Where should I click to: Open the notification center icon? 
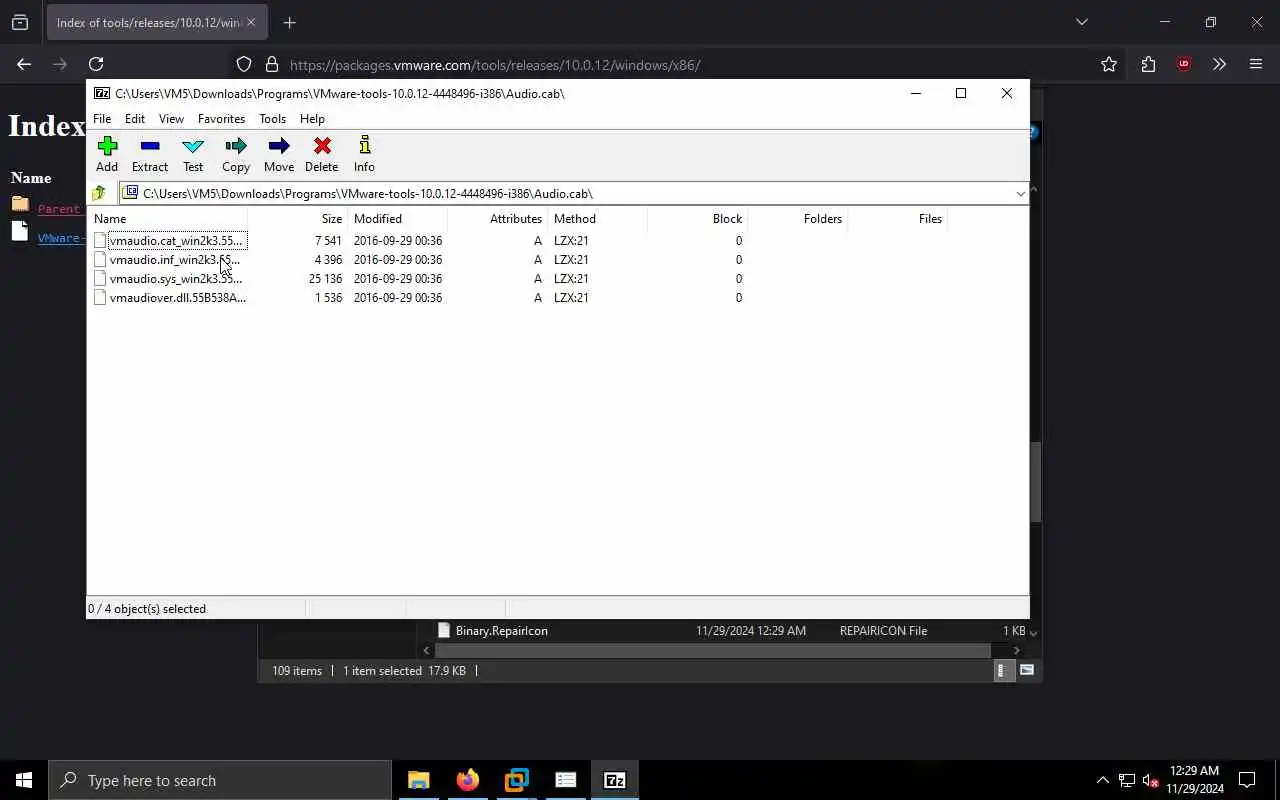click(1247, 780)
